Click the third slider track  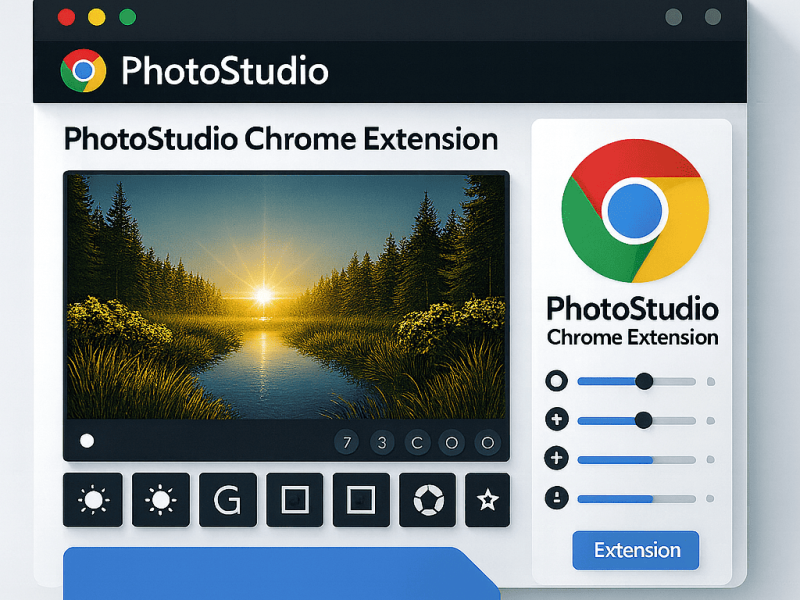(637, 460)
